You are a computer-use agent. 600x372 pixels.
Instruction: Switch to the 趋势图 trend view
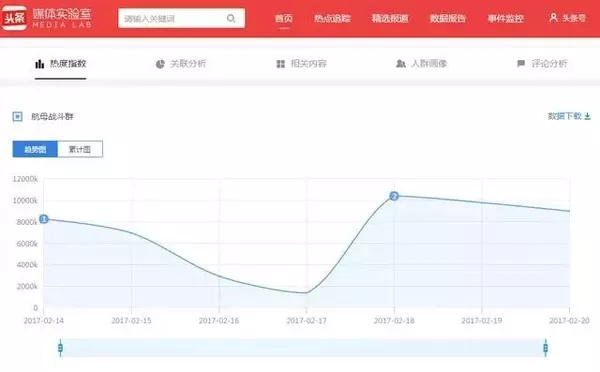click(35, 149)
